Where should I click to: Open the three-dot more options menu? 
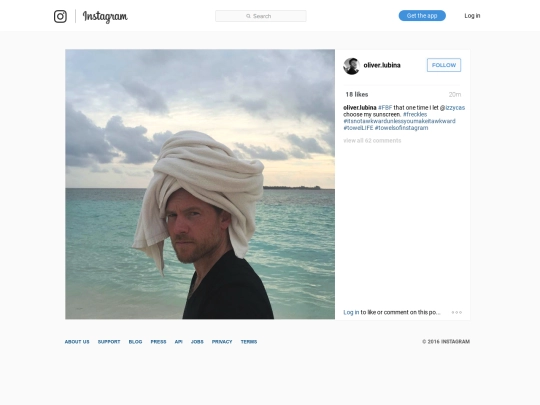(457, 312)
